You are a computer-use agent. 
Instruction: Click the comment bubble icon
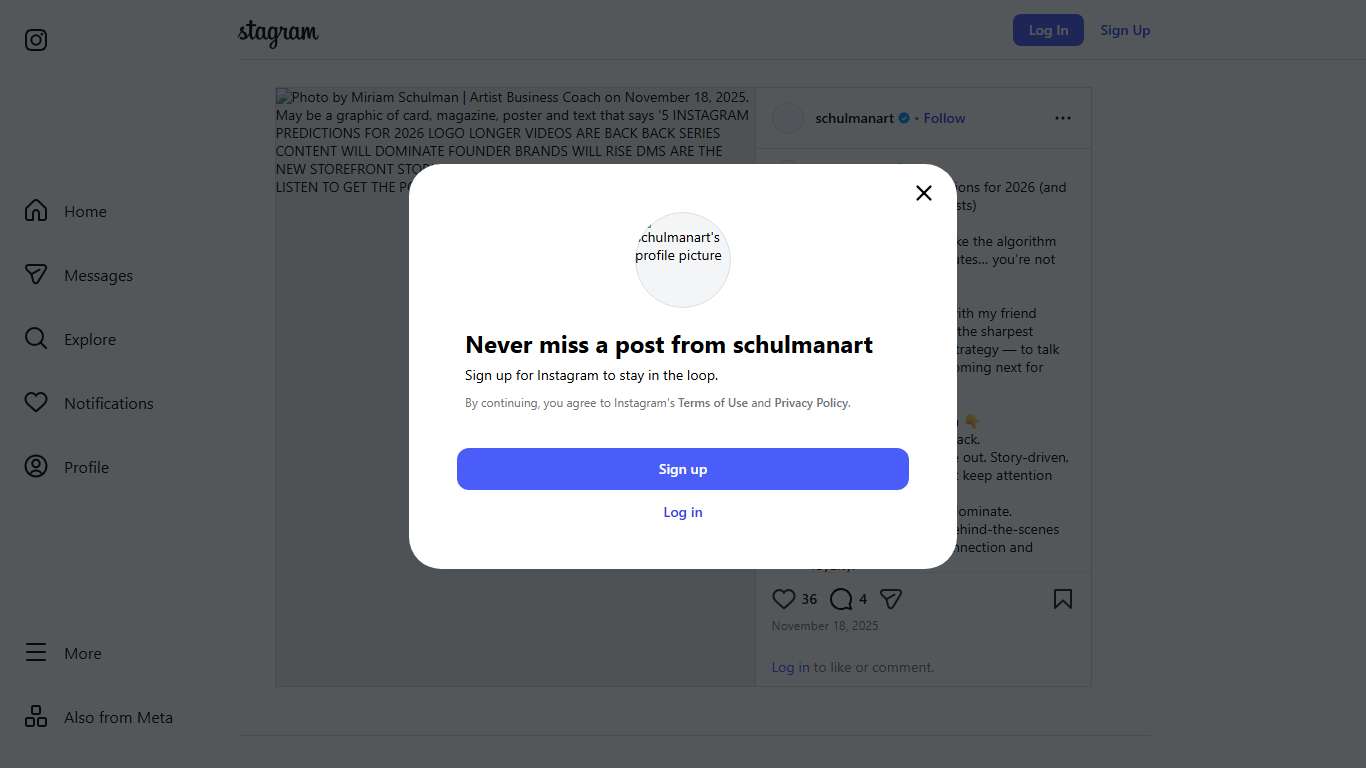pos(841,599)
